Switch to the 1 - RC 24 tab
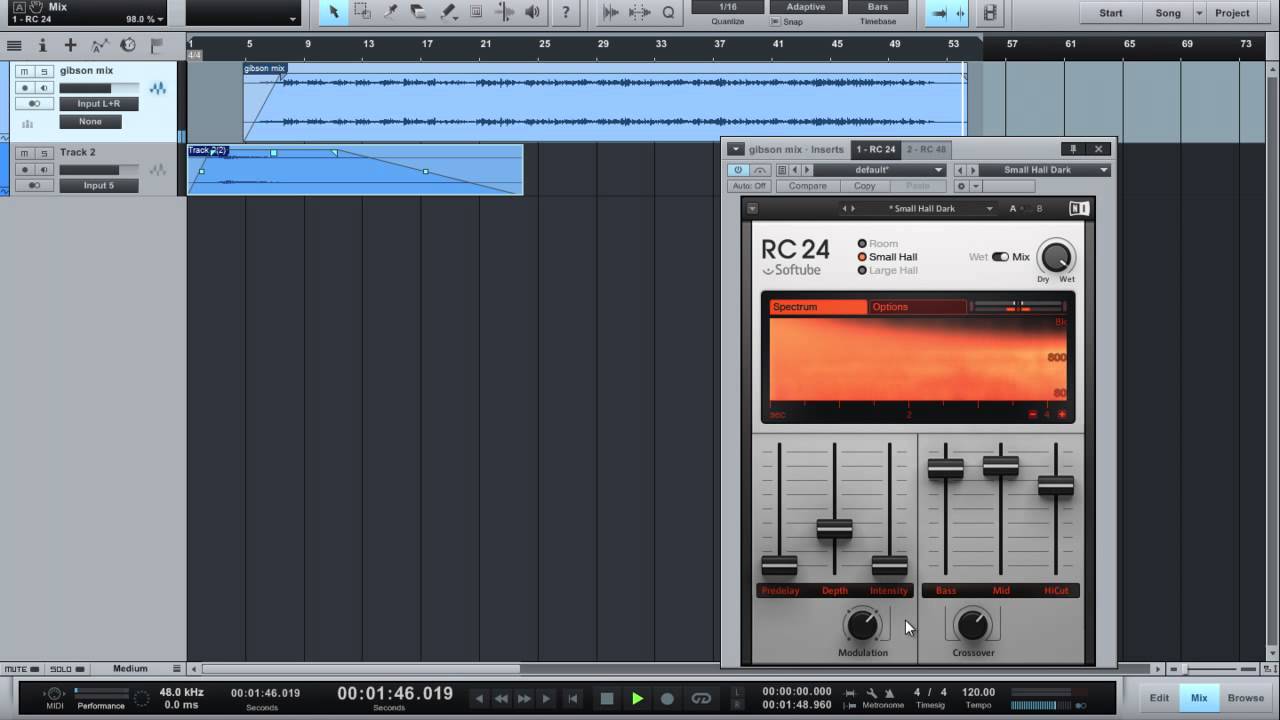The width and height of the screenshot is (1280, 720). click(x=875, y=149)
